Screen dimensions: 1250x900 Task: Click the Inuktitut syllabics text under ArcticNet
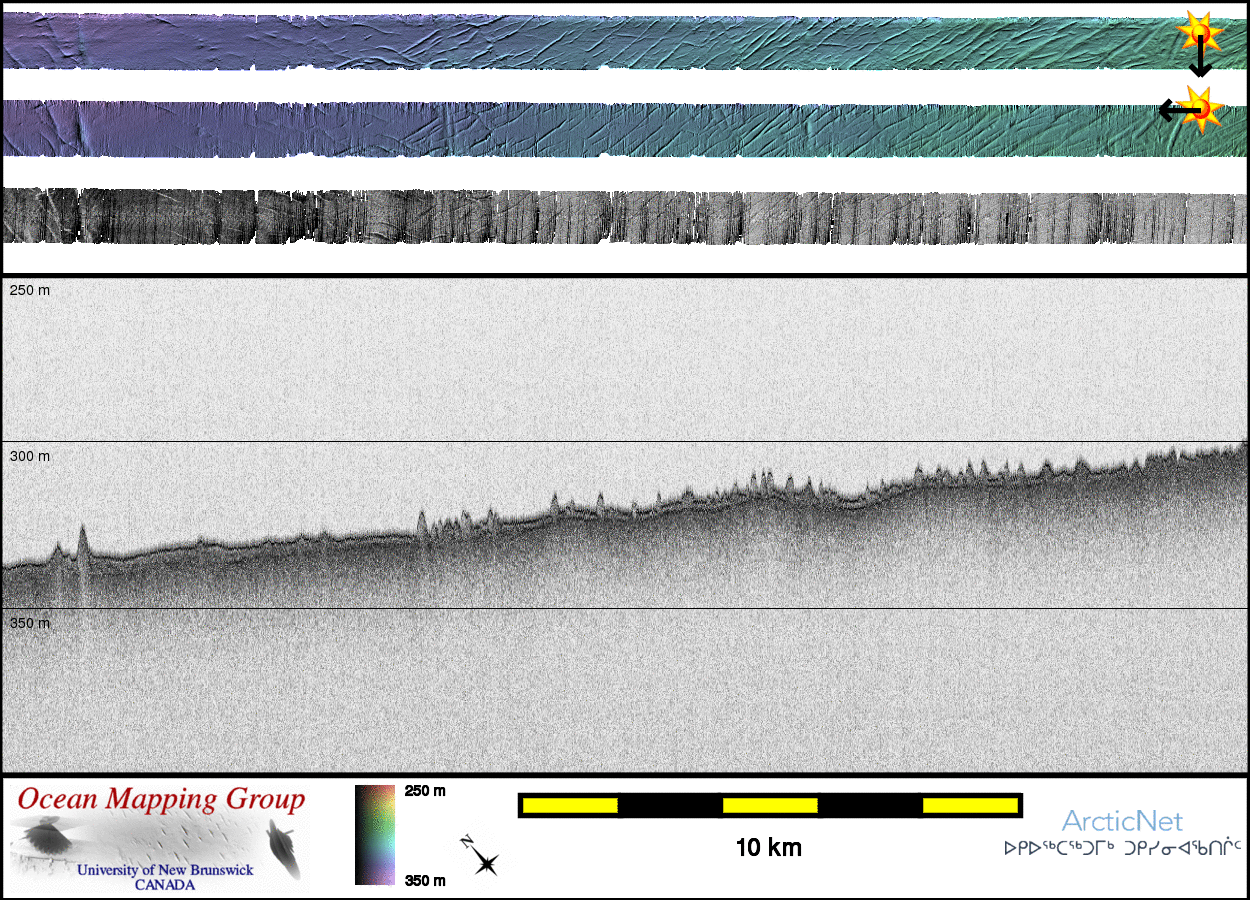coord(1122,849)
